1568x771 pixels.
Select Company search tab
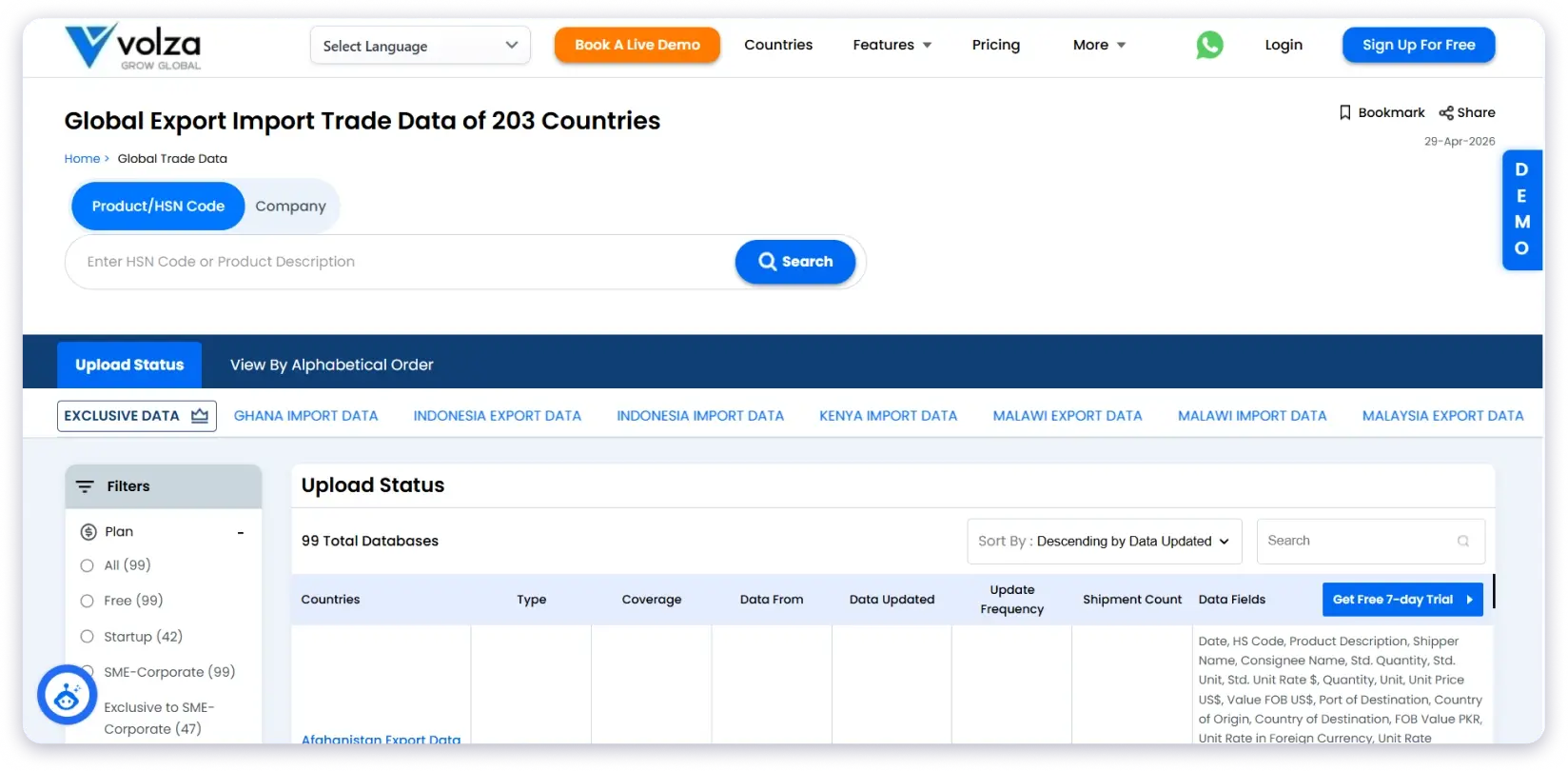290,207
